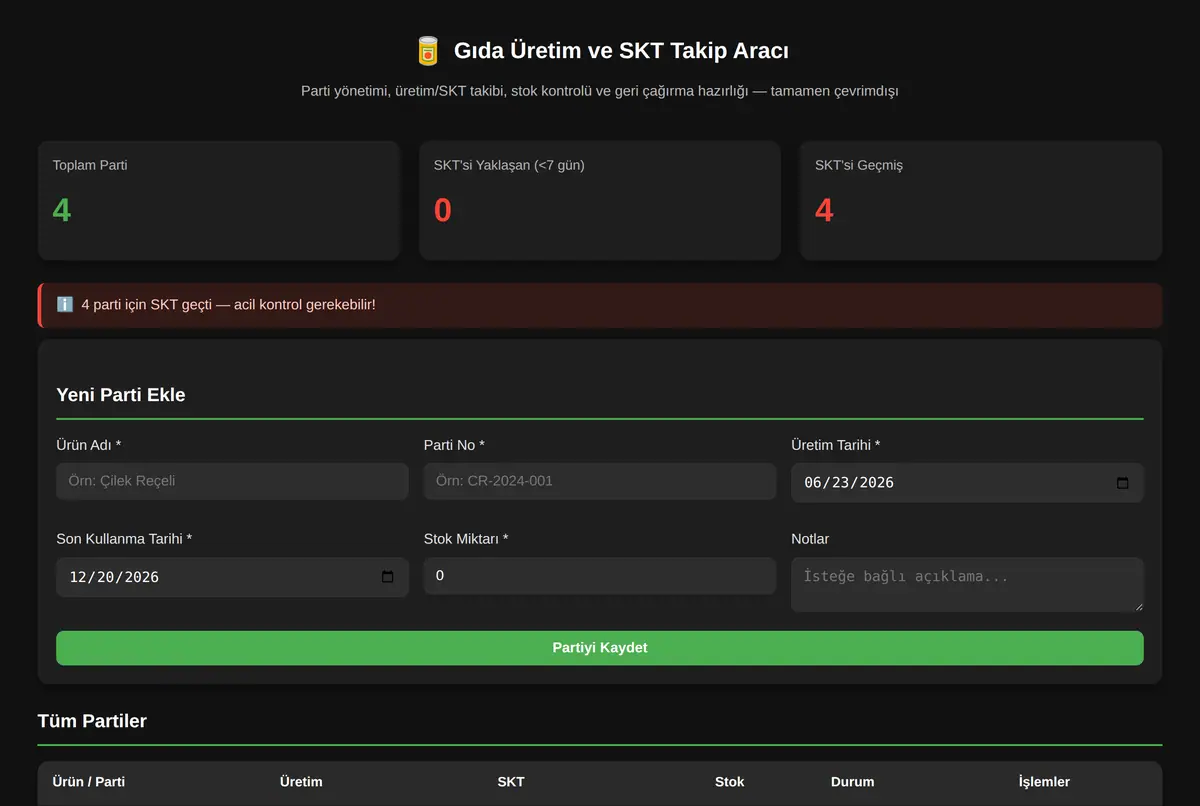Click the Stok Miktarı * label
1200x806 pixels.
click(x=466, y=539)
